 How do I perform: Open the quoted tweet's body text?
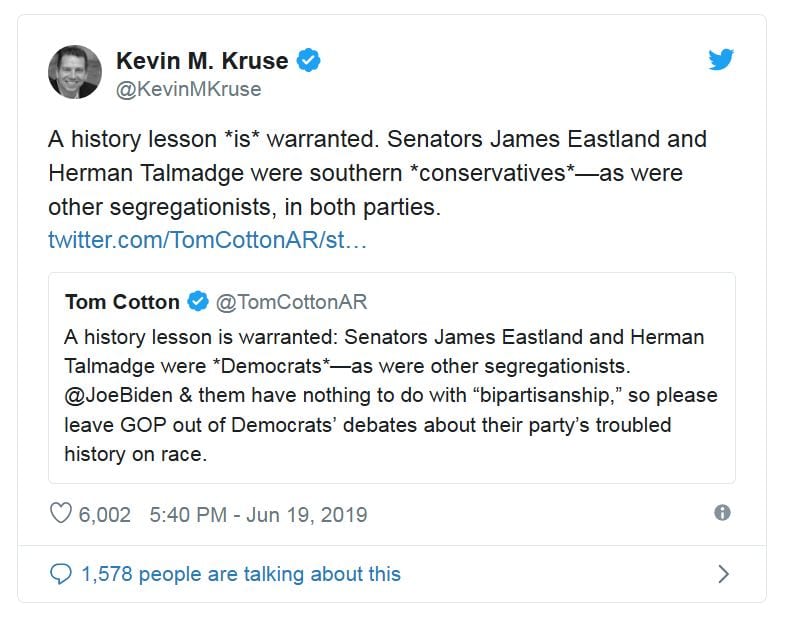pos(391,395)
